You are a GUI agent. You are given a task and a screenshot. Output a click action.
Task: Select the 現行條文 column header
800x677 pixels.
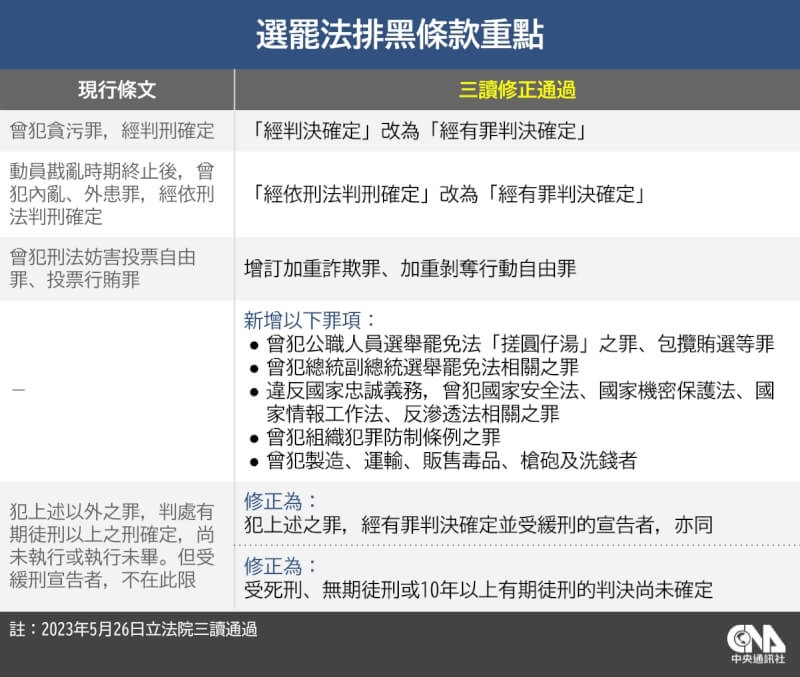pos(117,90)
